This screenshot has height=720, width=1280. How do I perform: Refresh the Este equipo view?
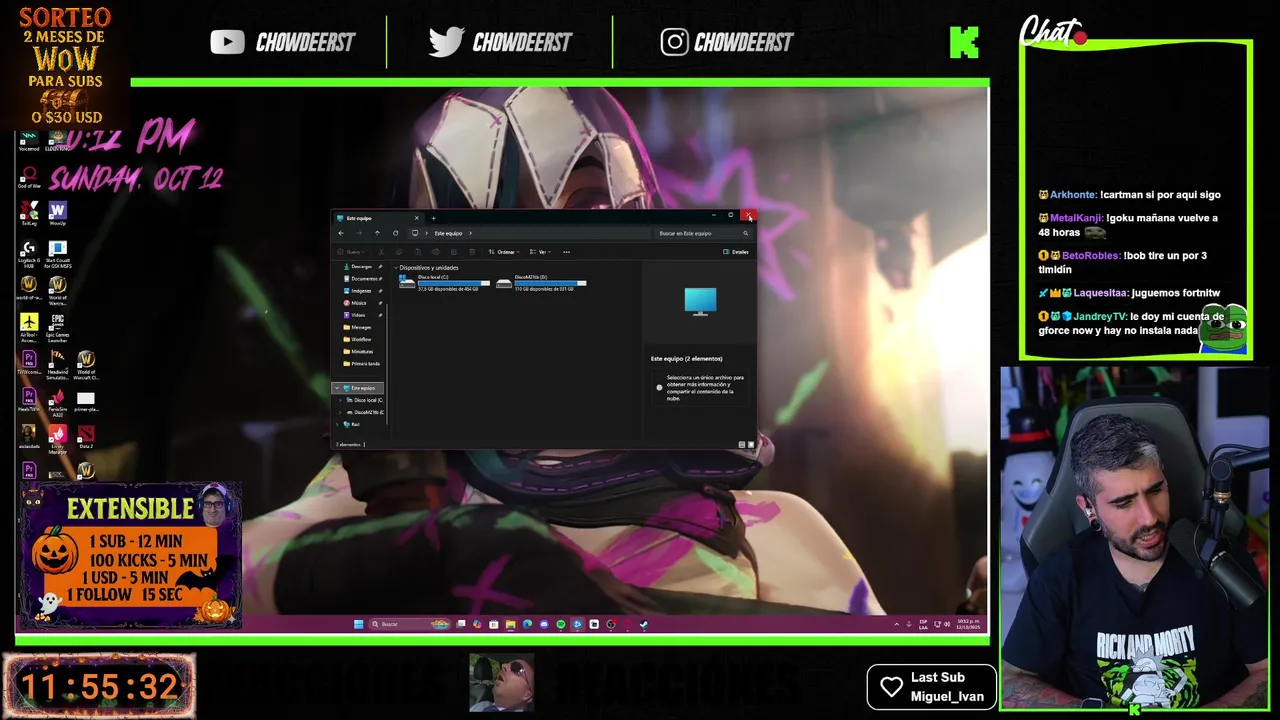[x=395, y=233]
